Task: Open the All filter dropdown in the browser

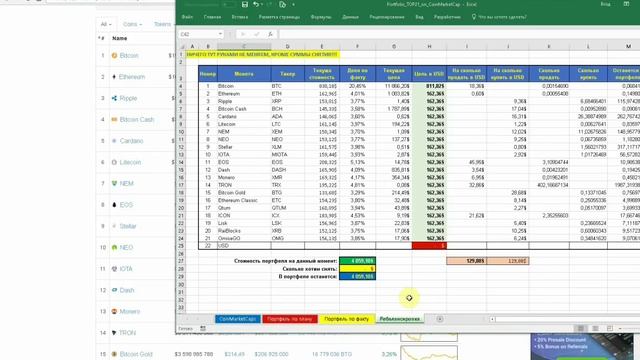Action: 106,24
